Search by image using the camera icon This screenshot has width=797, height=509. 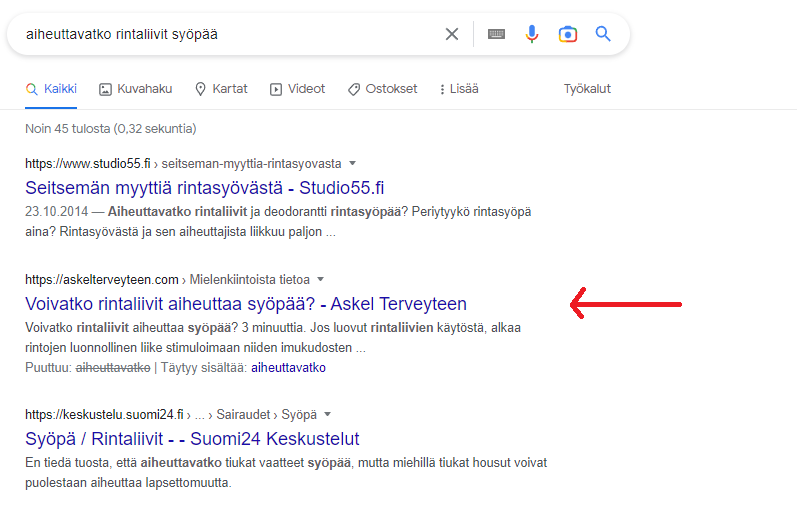[568, 34]
